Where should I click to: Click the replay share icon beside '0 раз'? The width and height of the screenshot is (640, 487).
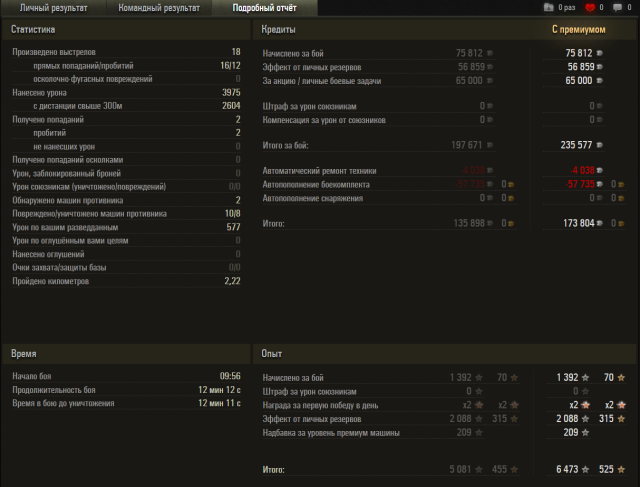tap(547, 8)
